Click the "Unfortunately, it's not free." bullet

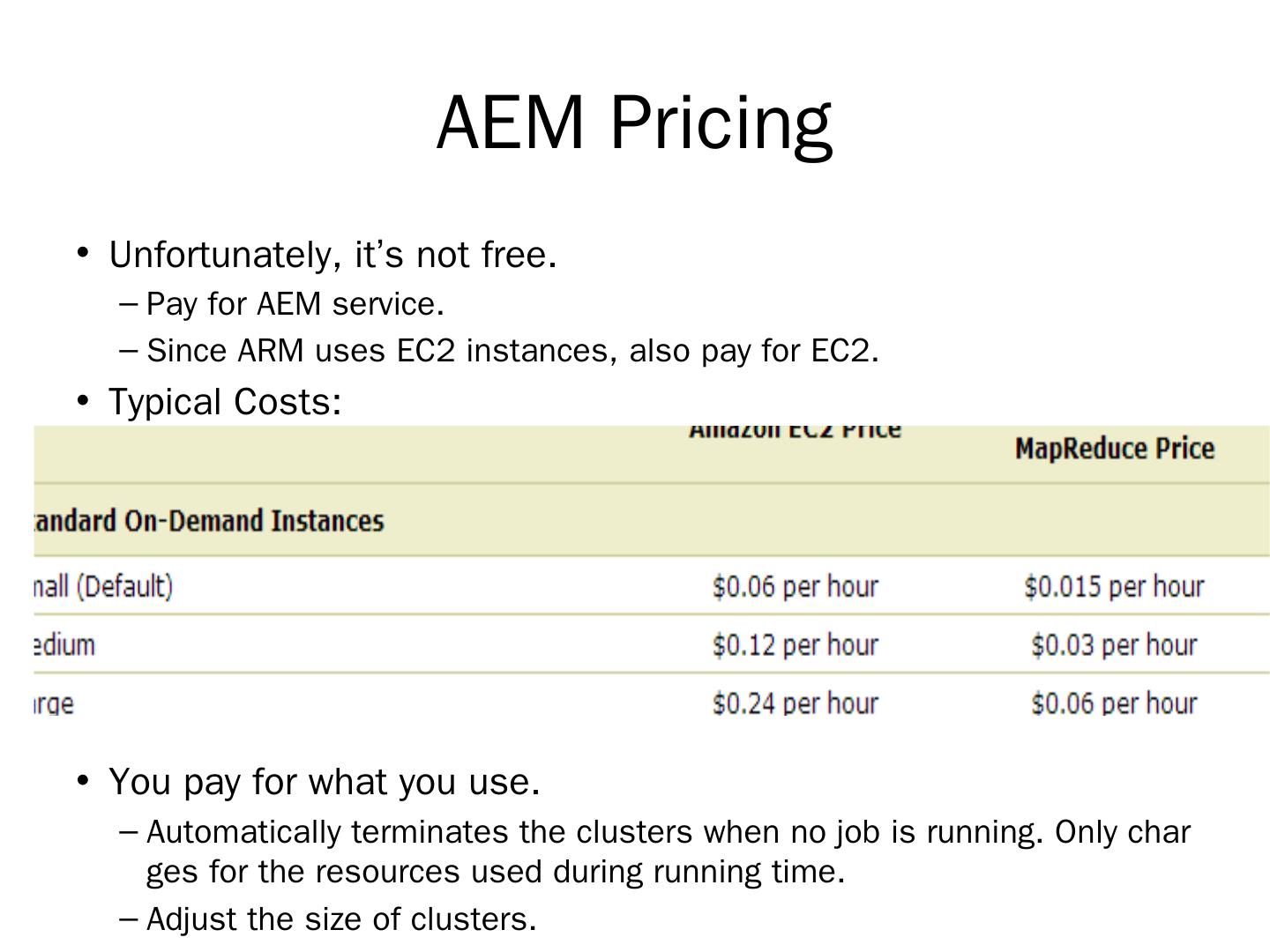click(x=332, y=255)
